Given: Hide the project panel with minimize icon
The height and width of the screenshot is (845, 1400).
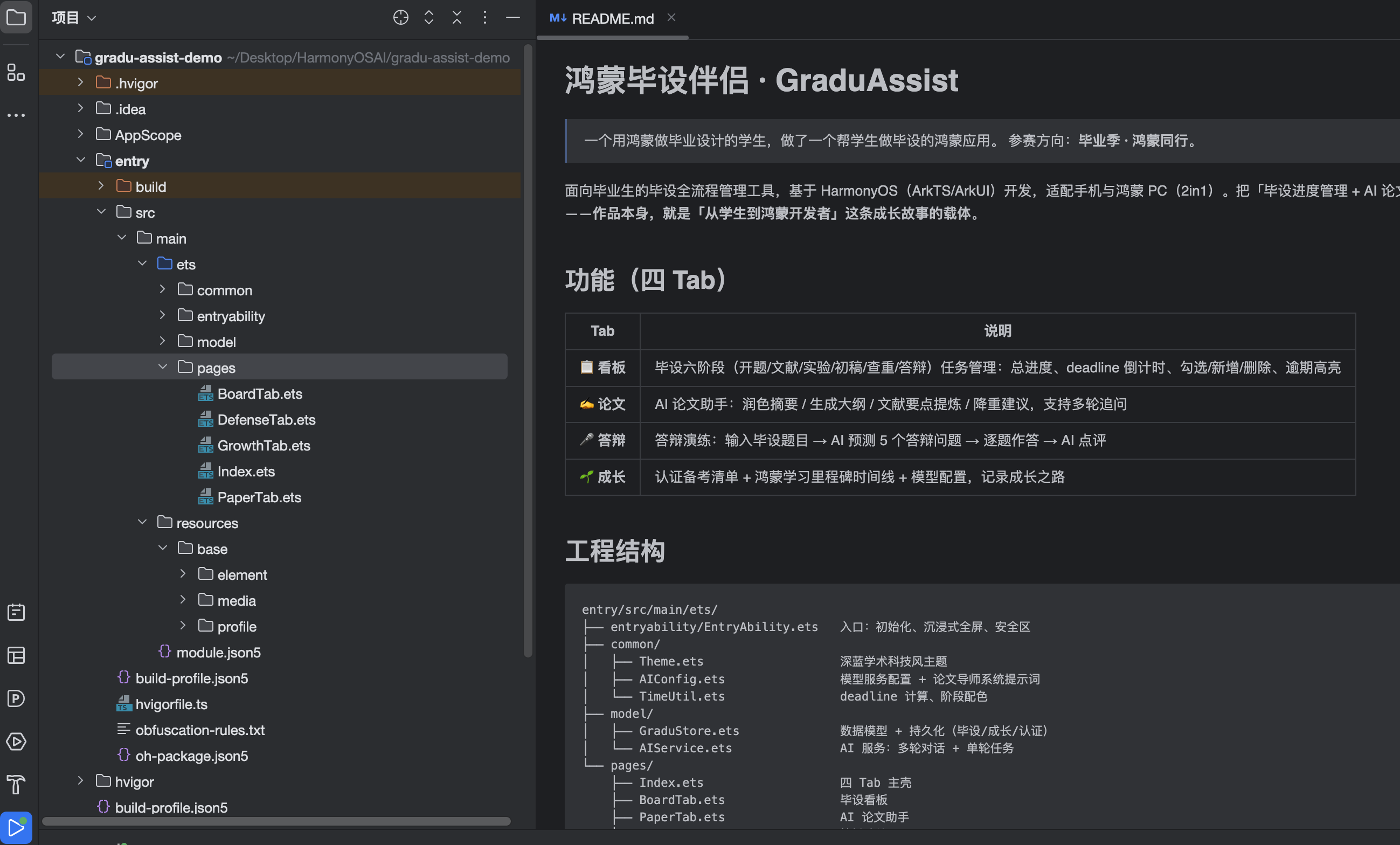Looking at the screenshot, I should (x=512, y=18).
